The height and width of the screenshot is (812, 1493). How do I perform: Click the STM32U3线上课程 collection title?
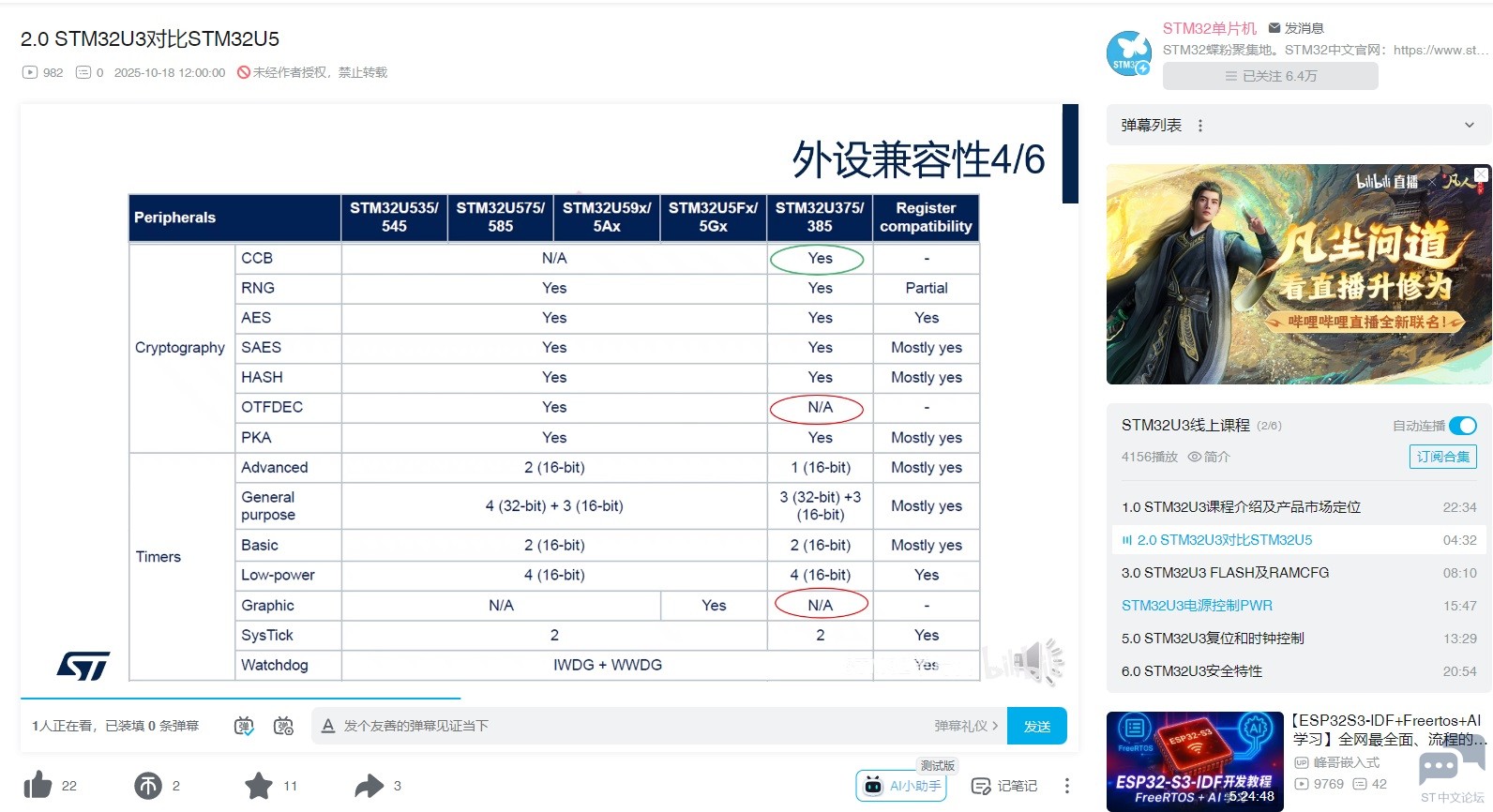(1185, 426)
